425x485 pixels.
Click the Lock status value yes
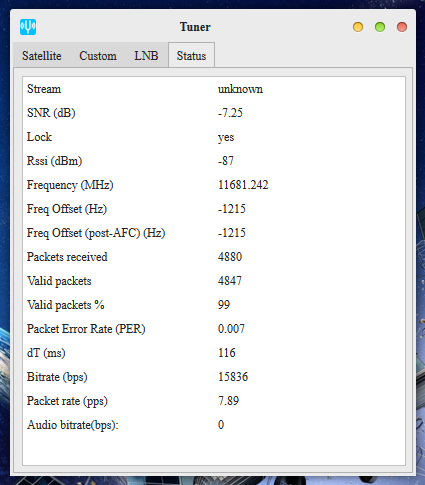pos(226,137)
